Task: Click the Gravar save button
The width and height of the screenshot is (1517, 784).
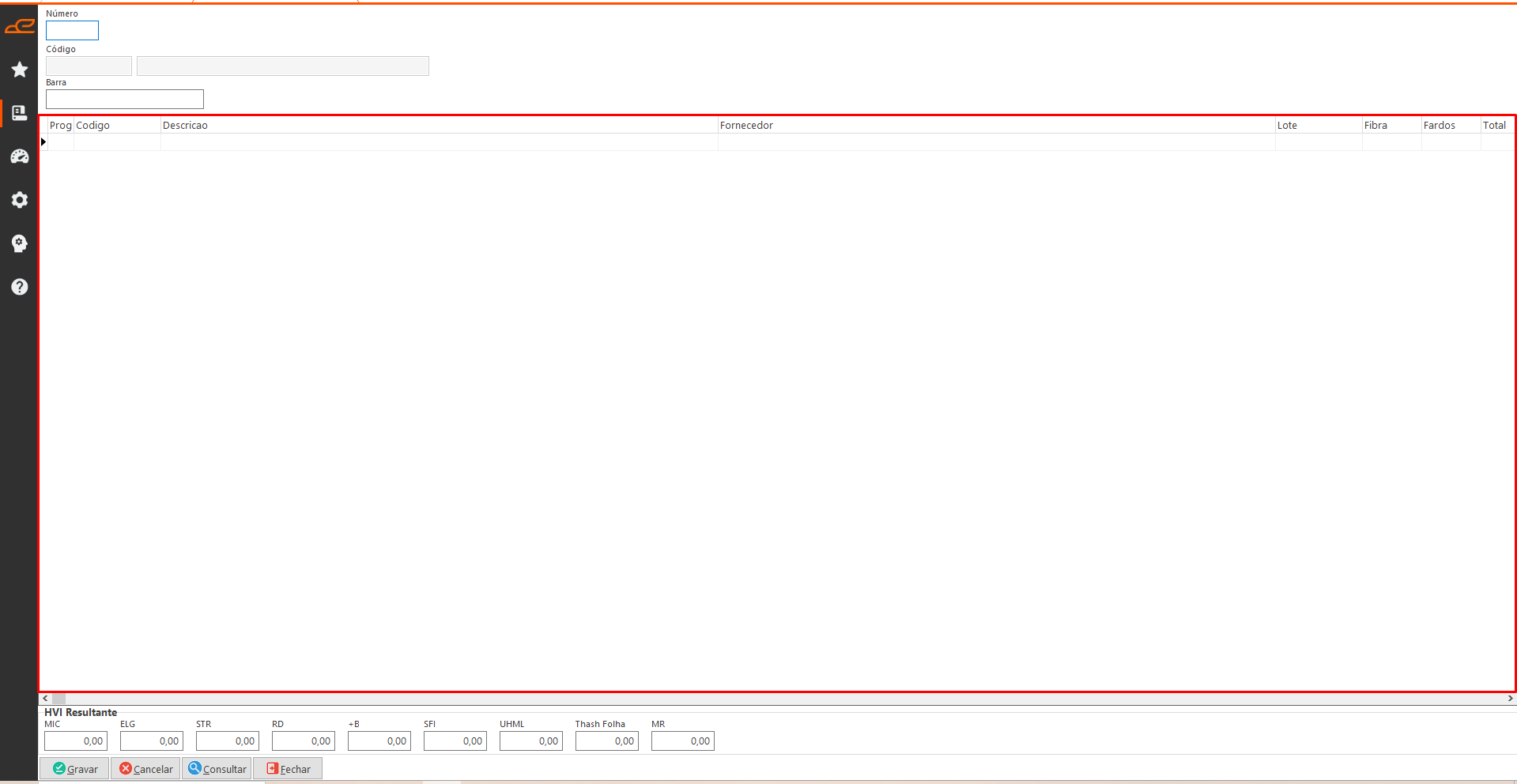Action: coord(75,769)
